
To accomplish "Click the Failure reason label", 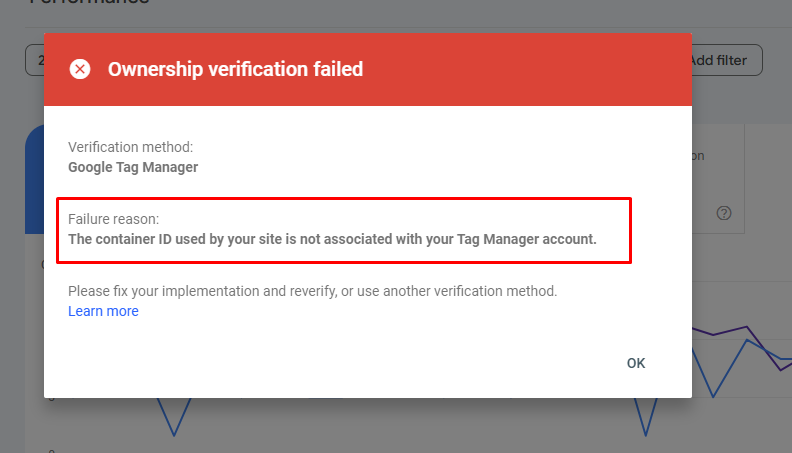I will tap(113, 219).
